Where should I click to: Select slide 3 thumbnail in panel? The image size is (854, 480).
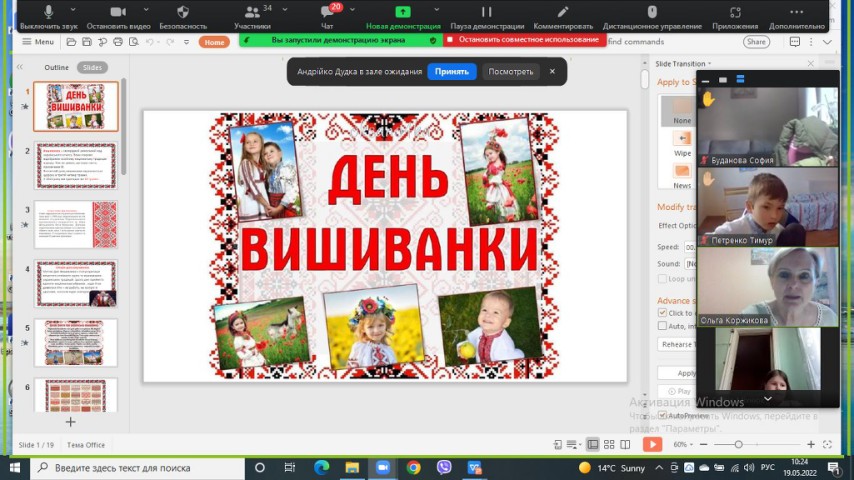pyautogui.click(x=76, y=224)
